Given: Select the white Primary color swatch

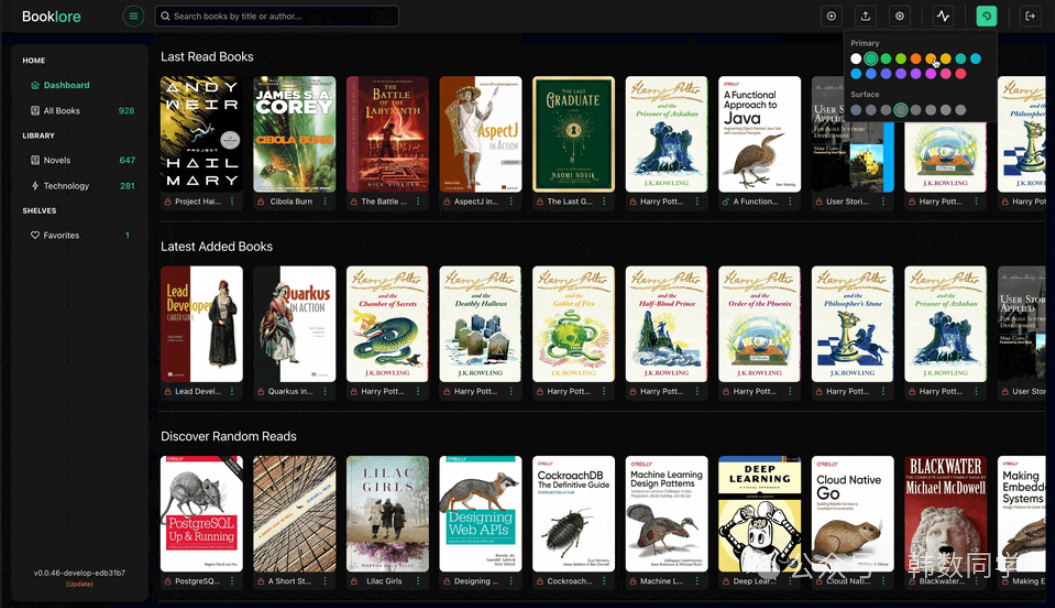Looking at the screenshot, I should coord(856,59).
